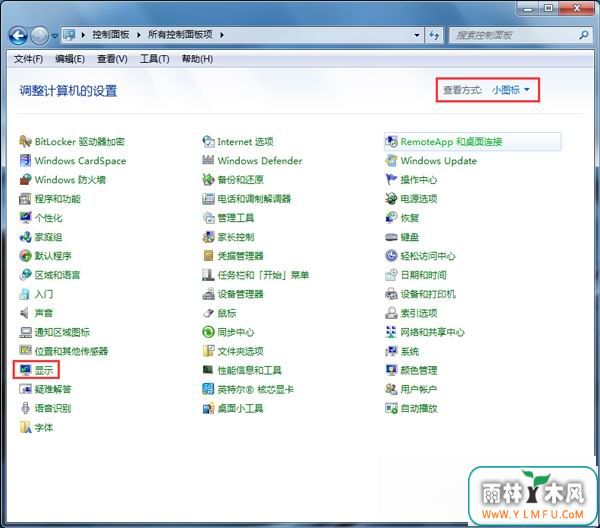Open the 默认程序 icon

click(25, 256)
